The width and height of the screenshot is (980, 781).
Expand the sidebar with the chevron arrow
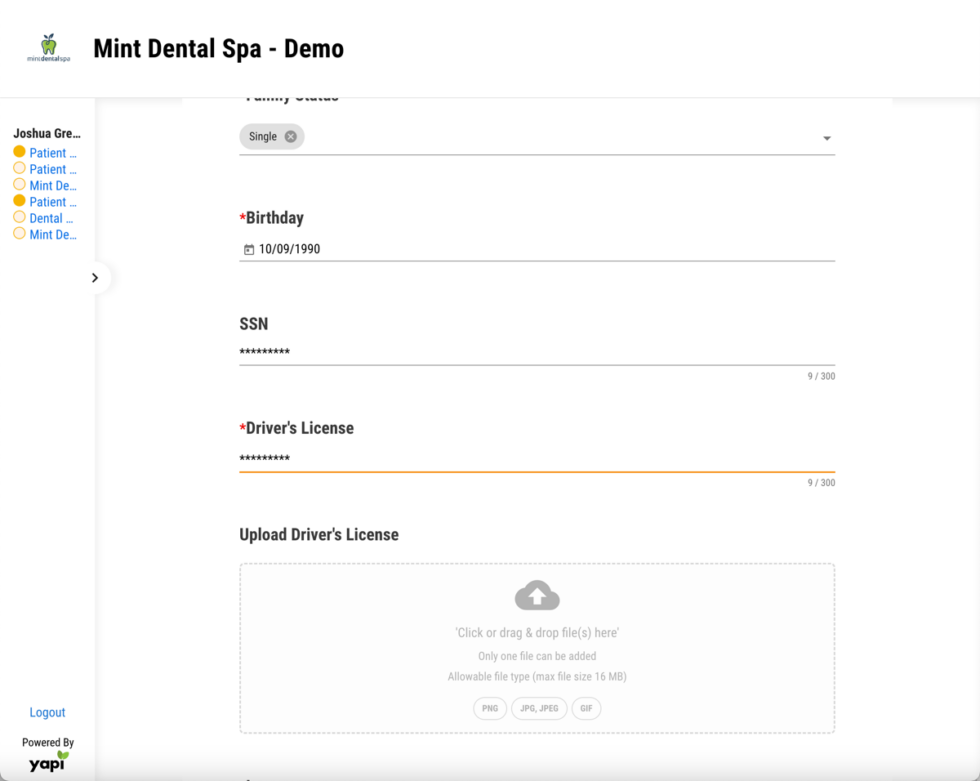click(x=95, y=278)
